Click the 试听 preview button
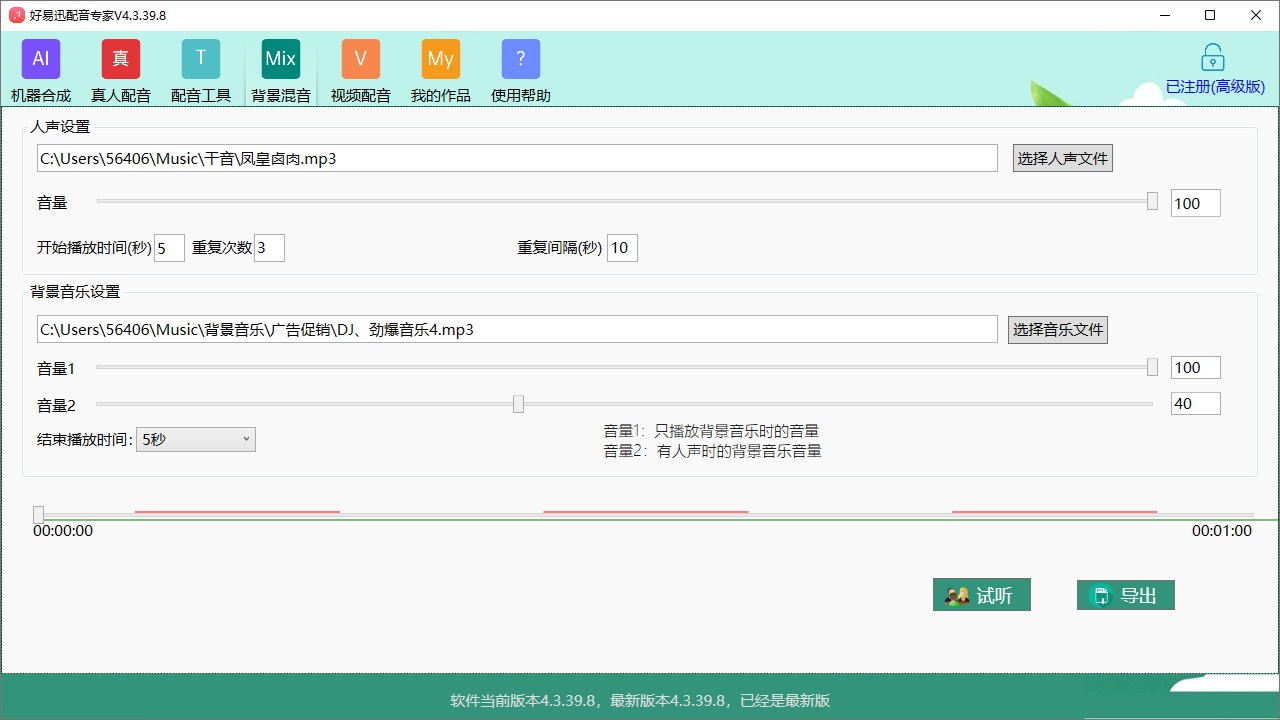Image resolution: width=1280 pixels, height=720 pixels. click(x=982, y=595)
